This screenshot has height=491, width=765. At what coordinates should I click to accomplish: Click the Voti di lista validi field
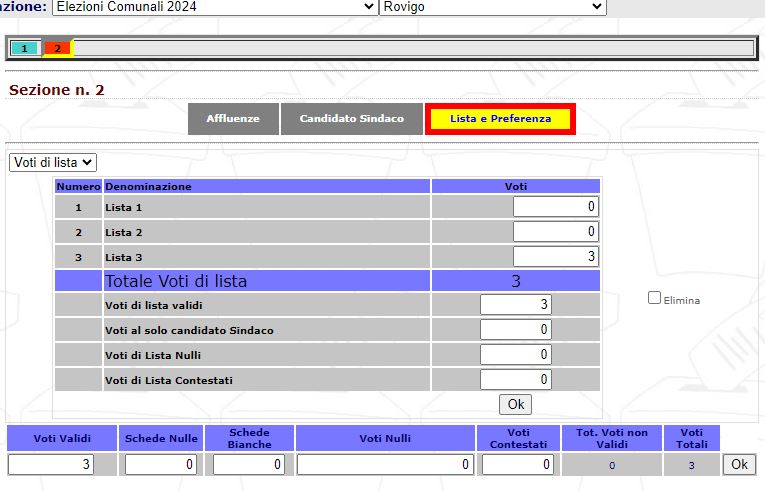click(x=515, y=305)
